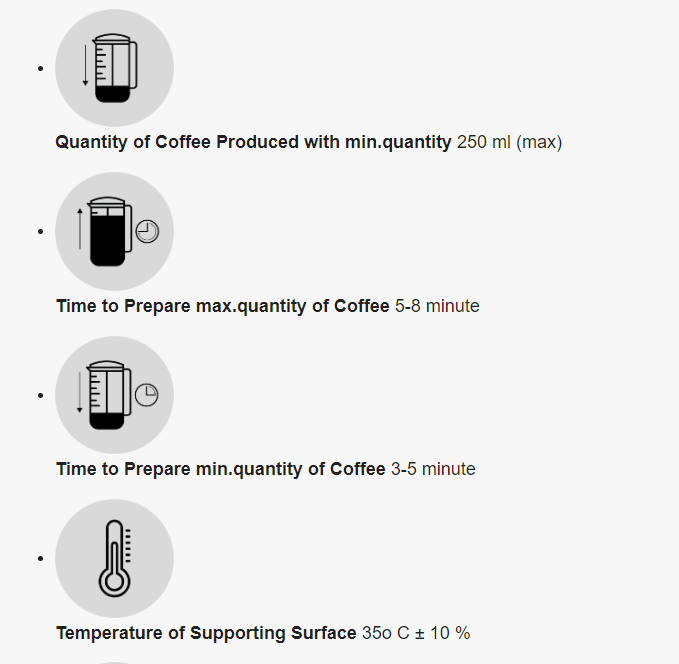Click the clock beside the low-filled coffee pot
Screen dimensions: 679x664
click(146, 395)
